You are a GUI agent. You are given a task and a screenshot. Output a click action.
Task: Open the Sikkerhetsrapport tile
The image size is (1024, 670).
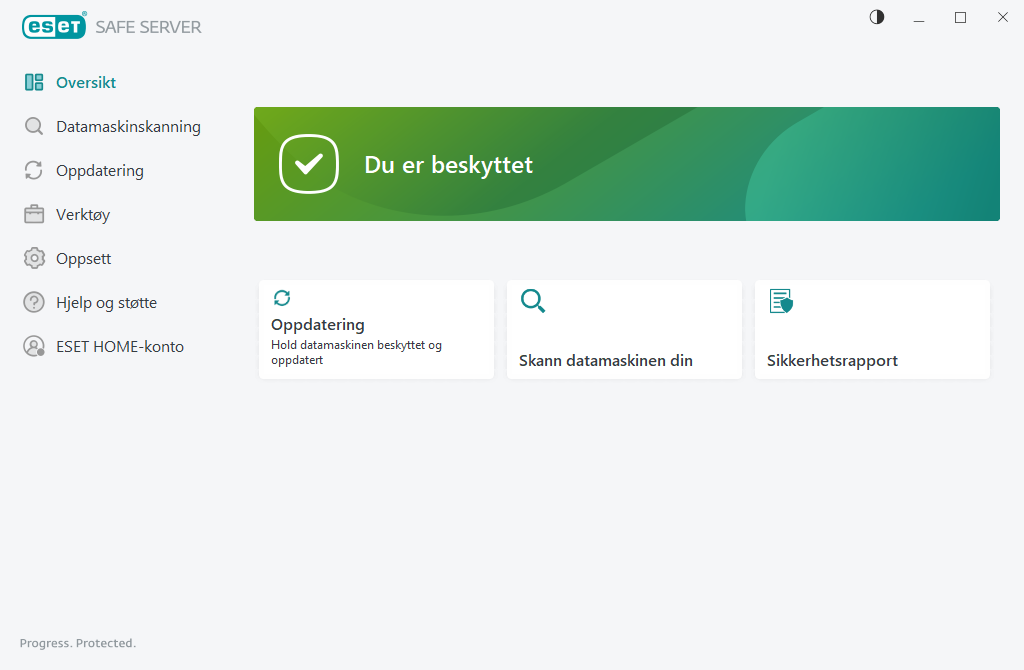(832, 361)
